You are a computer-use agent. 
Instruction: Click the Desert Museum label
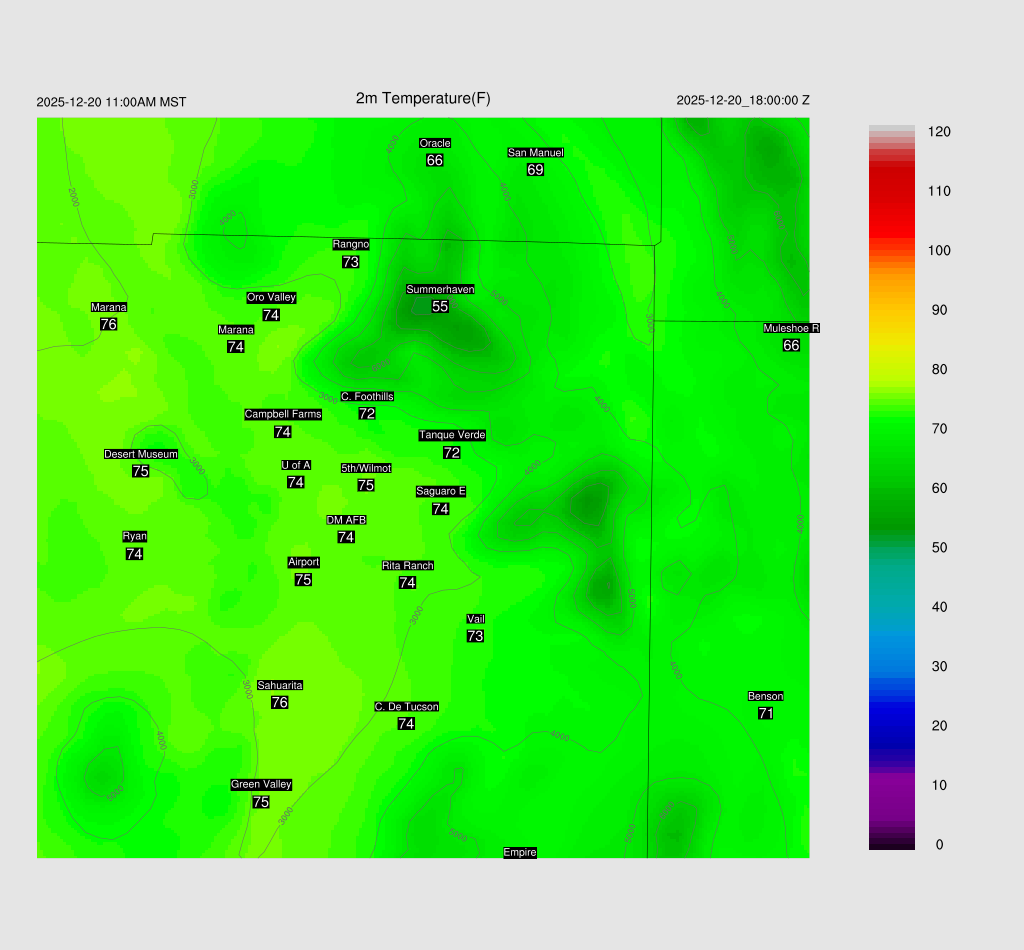[141, 455]
